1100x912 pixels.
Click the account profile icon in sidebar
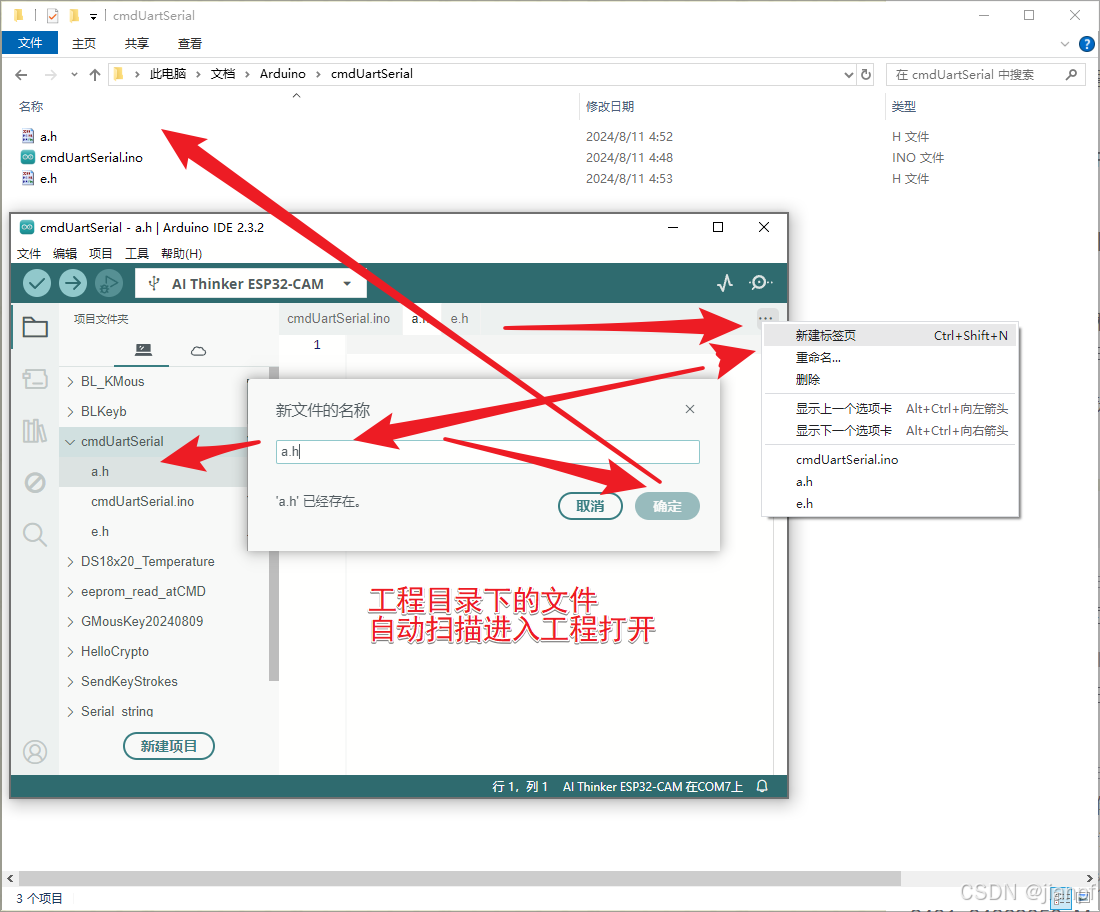point(35,752)
